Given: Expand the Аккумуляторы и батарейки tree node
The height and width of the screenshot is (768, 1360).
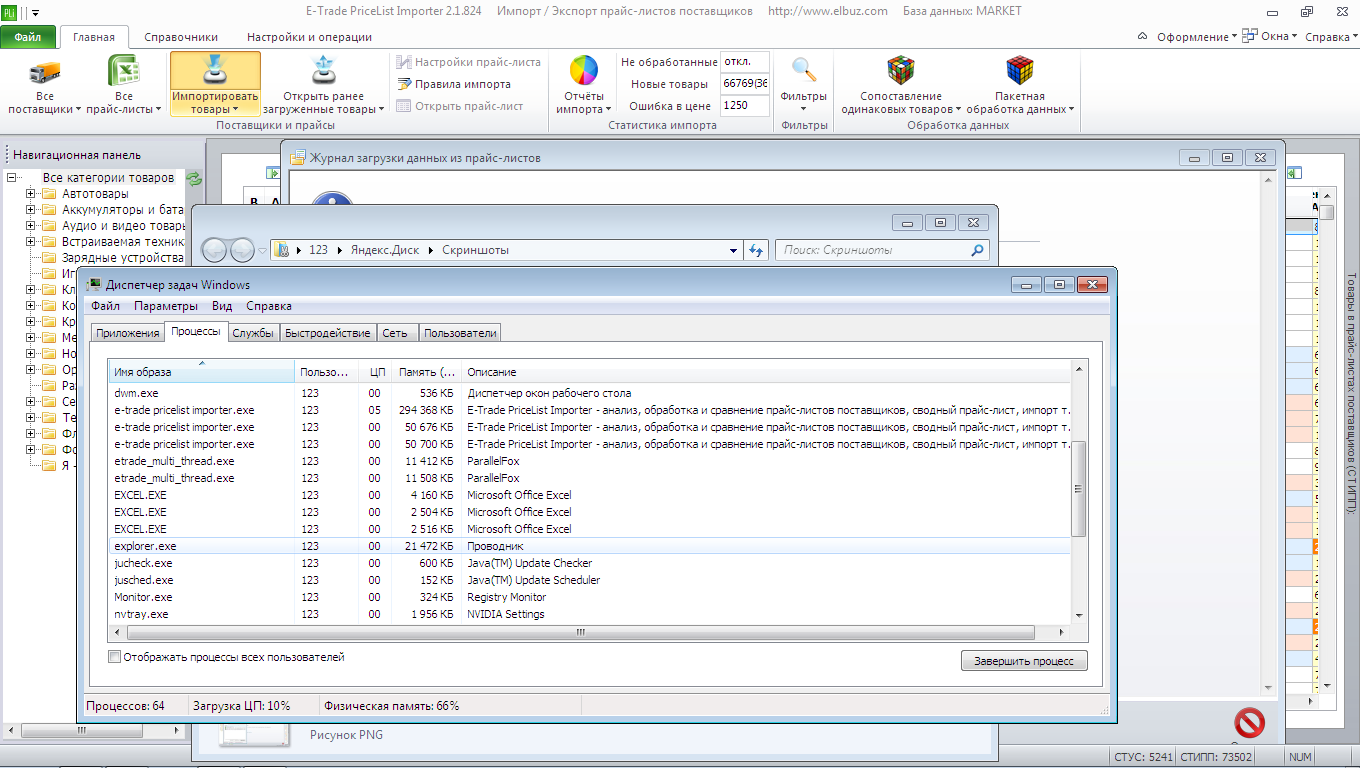Looking at the screenshot, I should 31,210.
